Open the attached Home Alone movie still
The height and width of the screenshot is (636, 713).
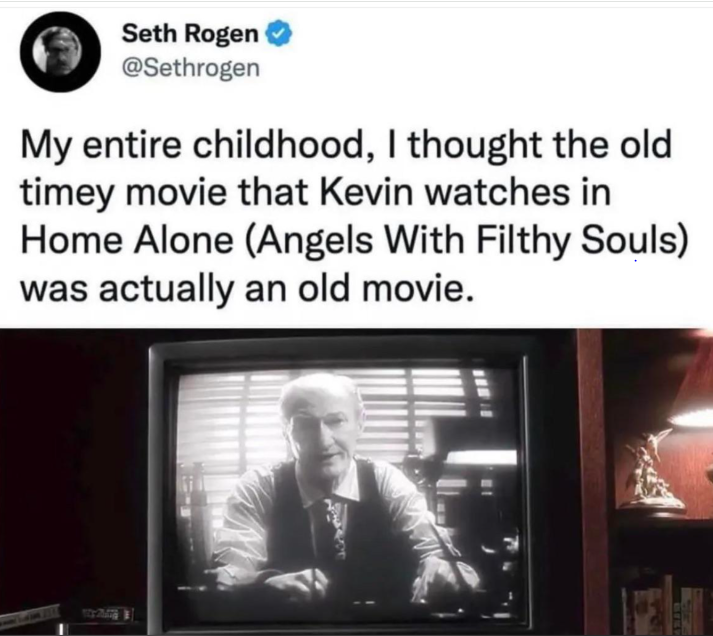[x=356, y=482]
